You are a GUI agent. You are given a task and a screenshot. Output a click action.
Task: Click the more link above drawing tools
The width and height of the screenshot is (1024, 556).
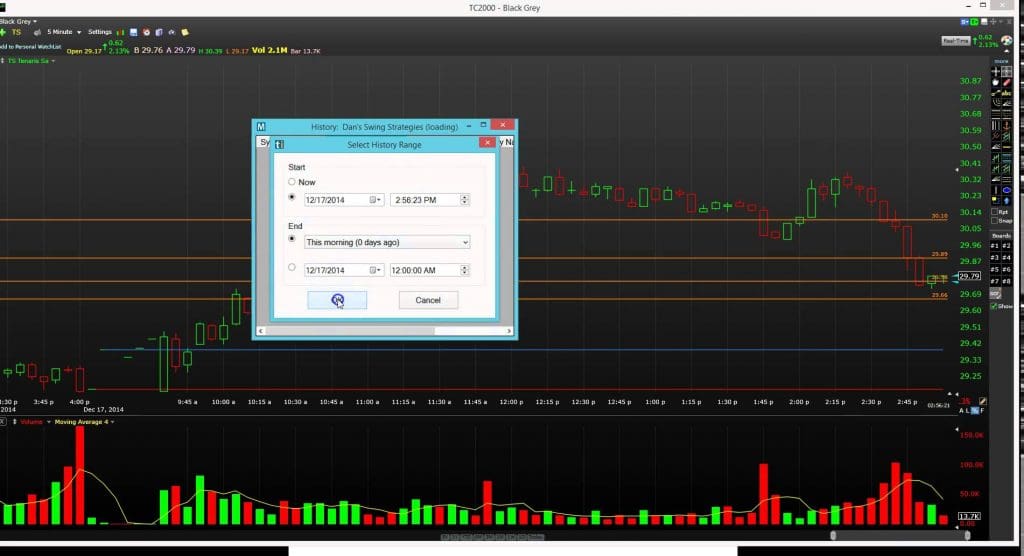click(1001, 61)
